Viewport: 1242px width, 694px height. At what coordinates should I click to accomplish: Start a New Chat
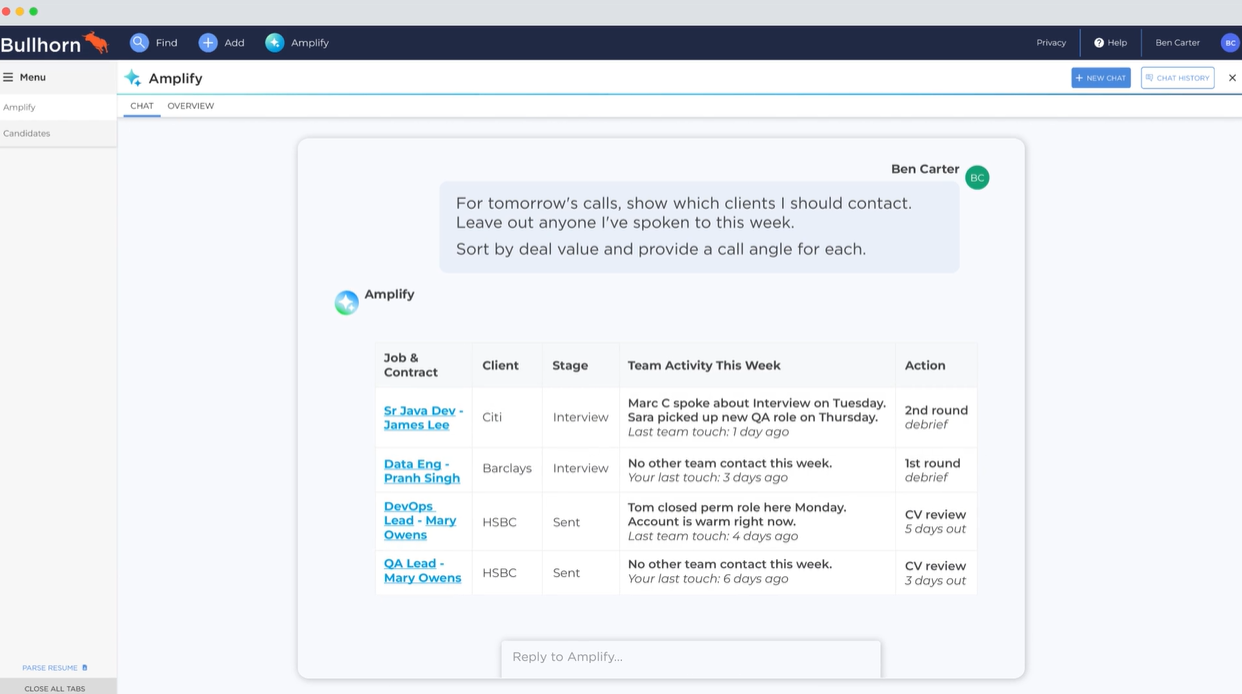(1100, 78)
